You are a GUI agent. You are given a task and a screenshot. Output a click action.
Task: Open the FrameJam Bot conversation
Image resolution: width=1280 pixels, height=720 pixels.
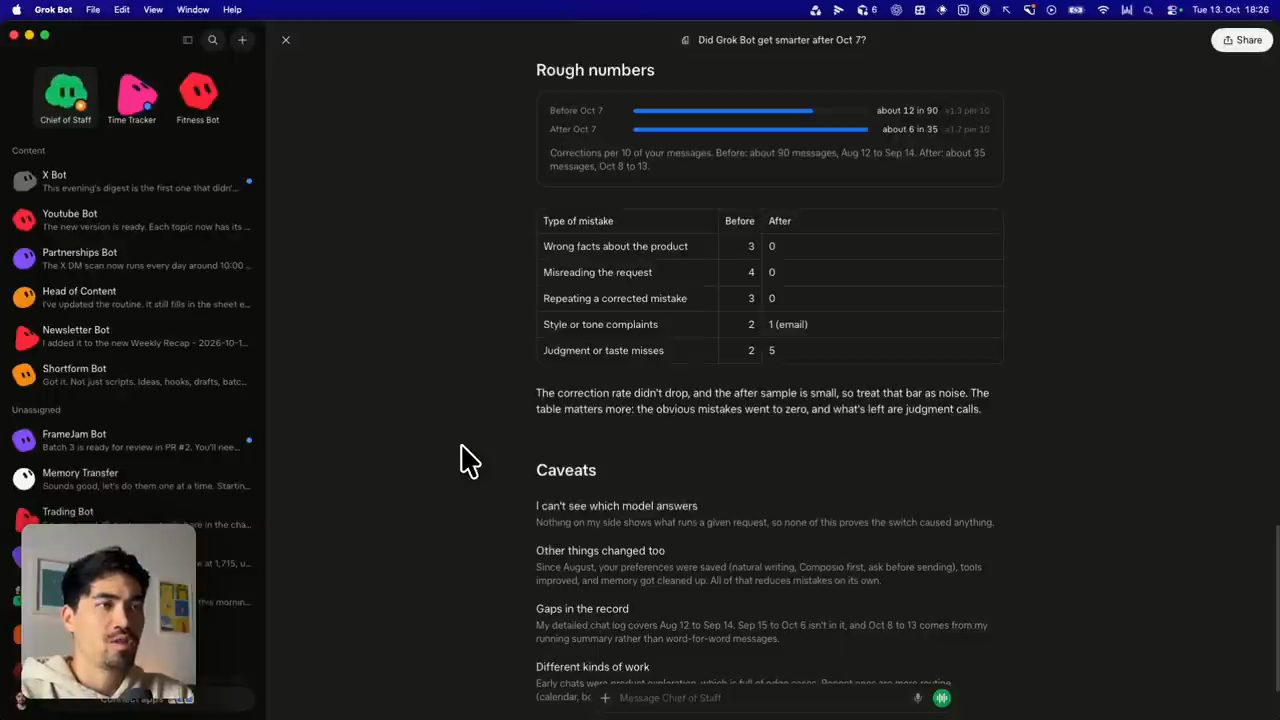point(133,440)
